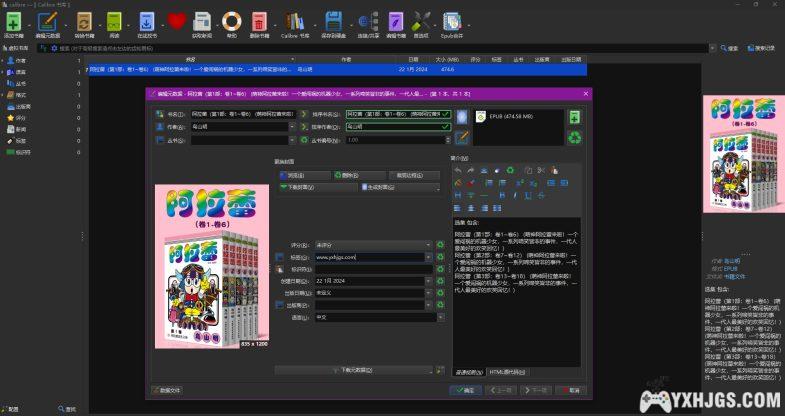Click the blue Get books download icon

(147, 22)
